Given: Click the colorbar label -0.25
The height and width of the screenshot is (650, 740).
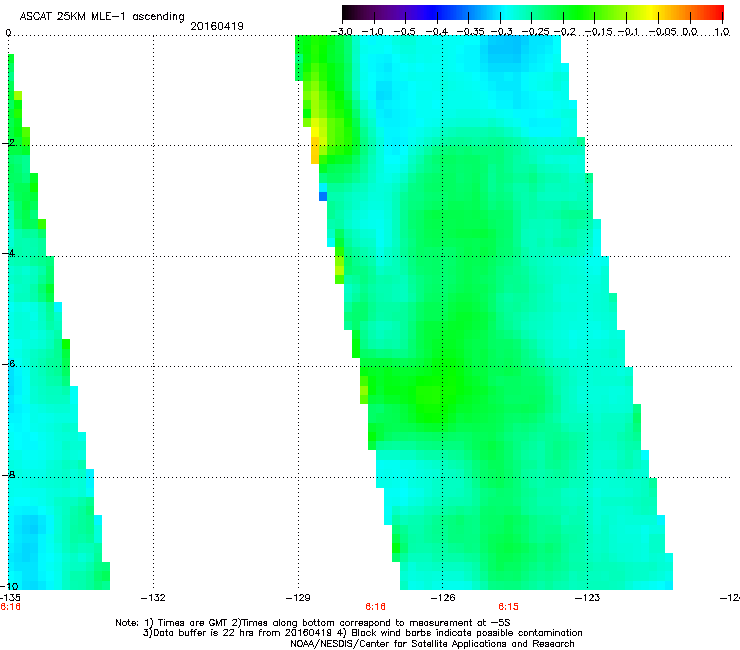Looking at the screenshot, I should (x=536, y=32).
